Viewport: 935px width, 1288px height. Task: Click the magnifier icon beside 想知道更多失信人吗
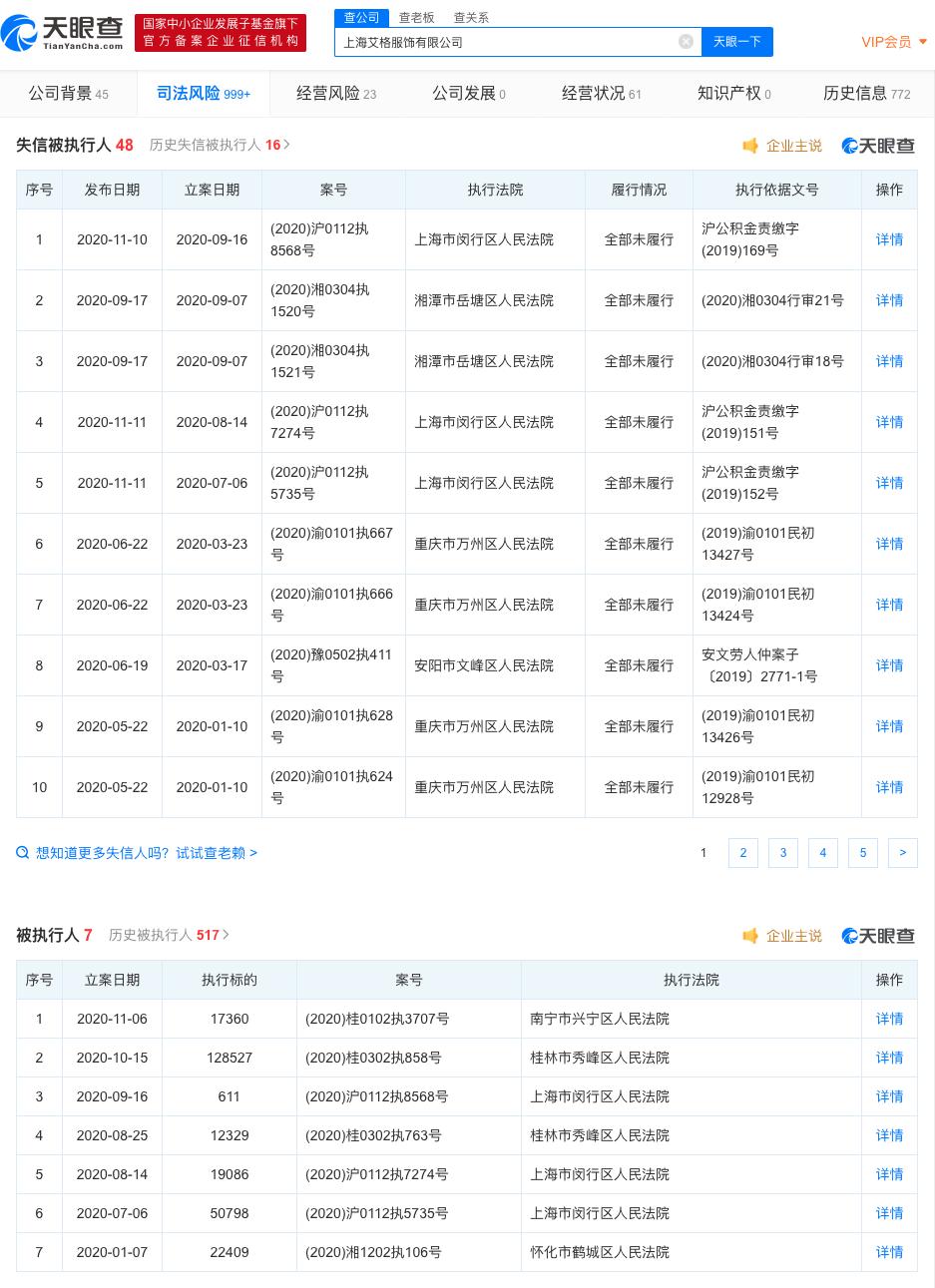[x=23, y=853]
